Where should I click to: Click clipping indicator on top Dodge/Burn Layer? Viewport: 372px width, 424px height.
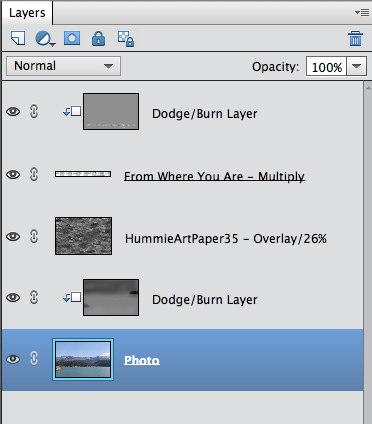pos(72,111)
